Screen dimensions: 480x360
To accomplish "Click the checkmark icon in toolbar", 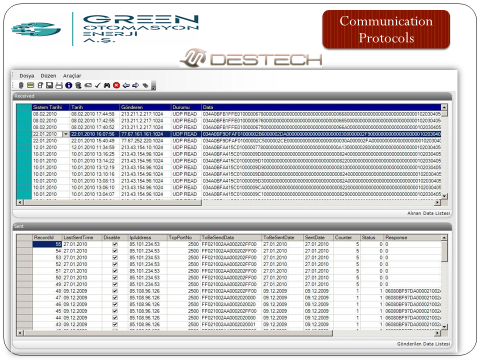I will click(97, 85).
